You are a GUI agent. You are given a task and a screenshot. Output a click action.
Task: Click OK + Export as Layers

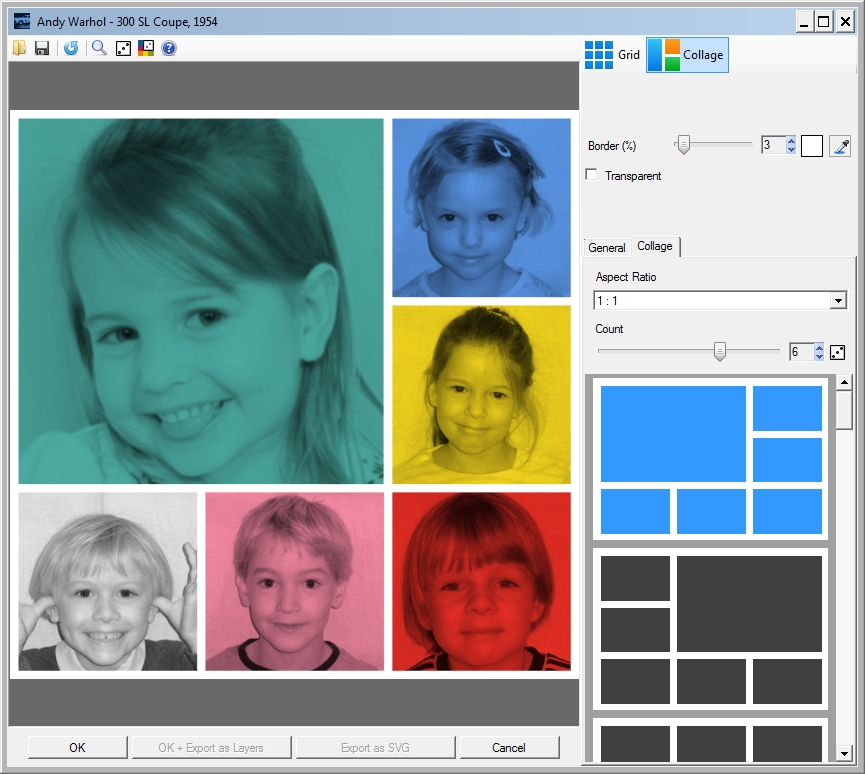tap(211, 748)
